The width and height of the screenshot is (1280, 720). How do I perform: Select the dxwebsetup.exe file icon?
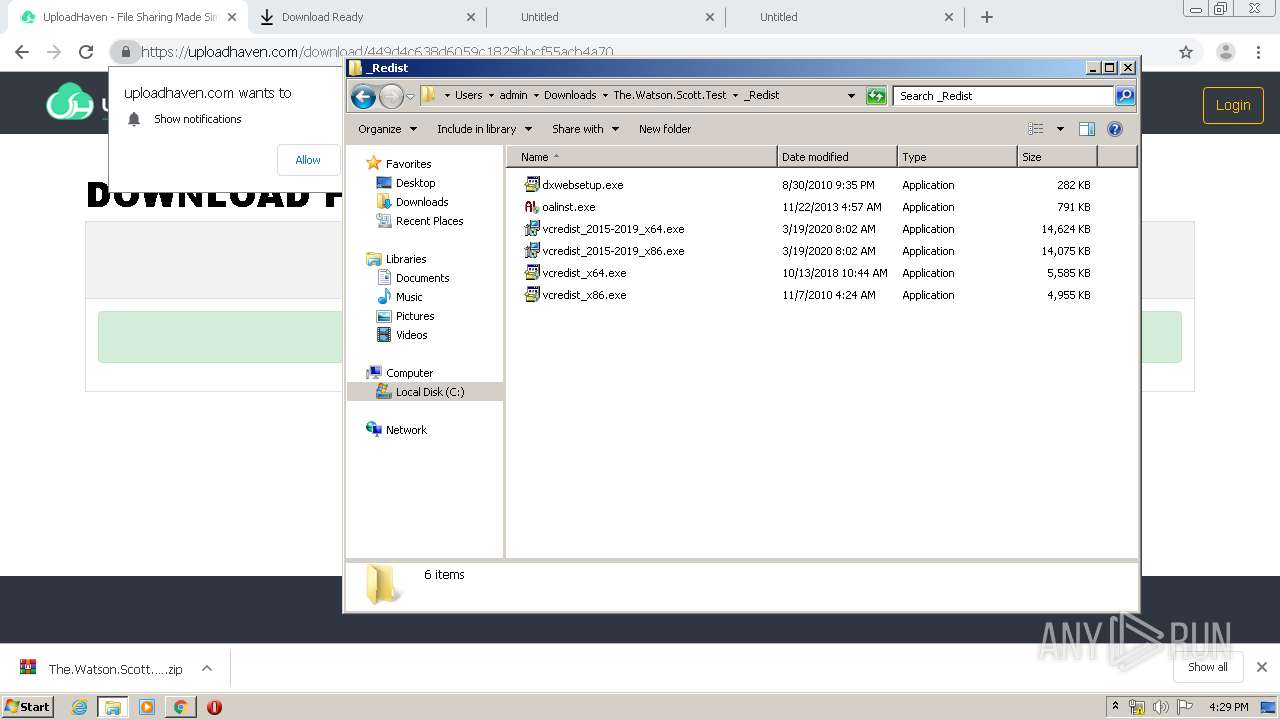coord(532,185)
